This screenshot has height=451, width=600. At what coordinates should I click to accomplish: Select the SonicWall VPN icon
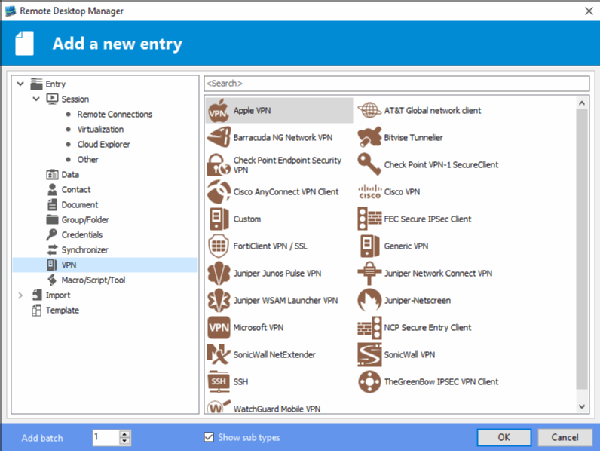[369, 355]
